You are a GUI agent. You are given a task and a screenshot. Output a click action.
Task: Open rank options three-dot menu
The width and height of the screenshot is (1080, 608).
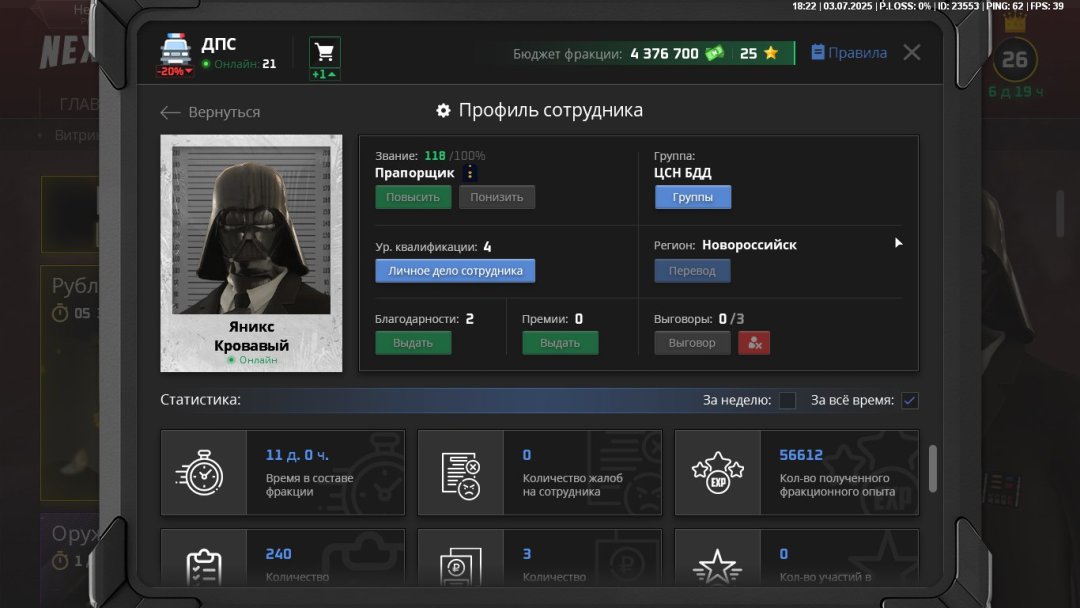coord(470,173)
